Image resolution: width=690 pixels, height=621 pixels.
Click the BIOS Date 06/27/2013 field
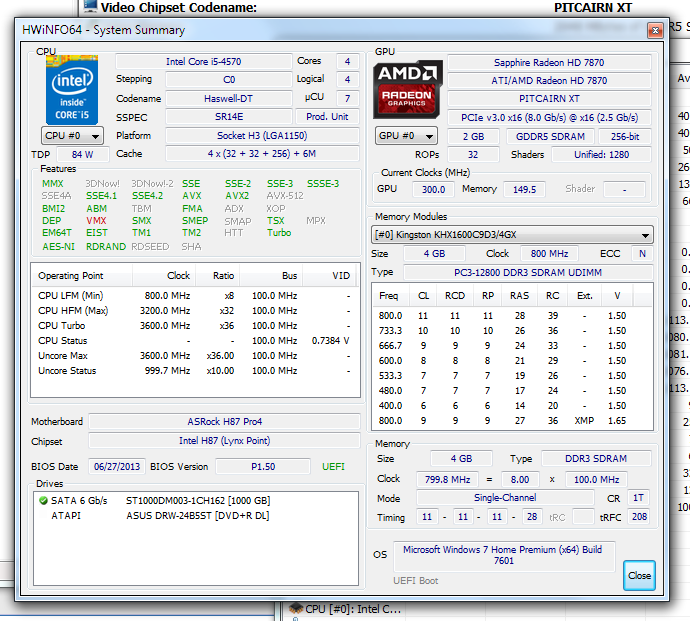click(117, 467)
